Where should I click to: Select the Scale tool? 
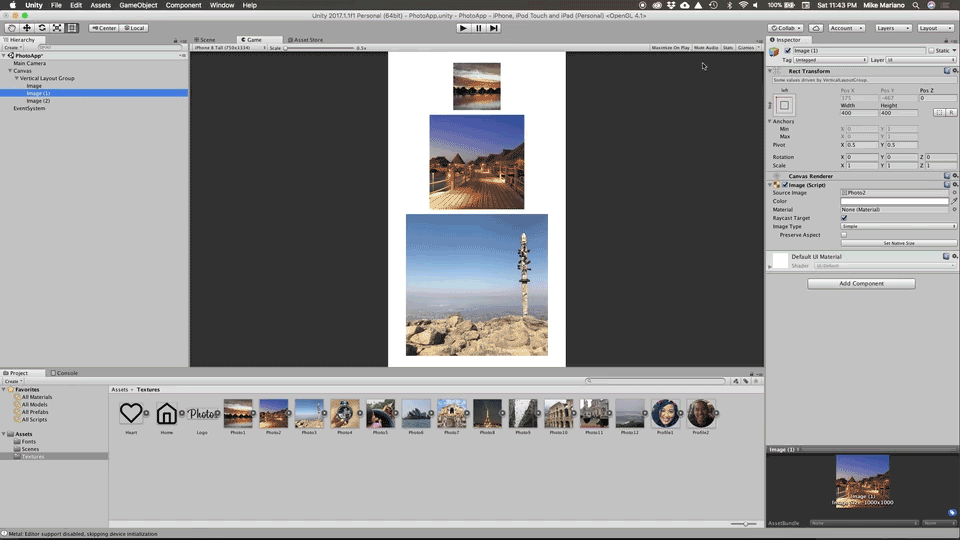(57, 28)
